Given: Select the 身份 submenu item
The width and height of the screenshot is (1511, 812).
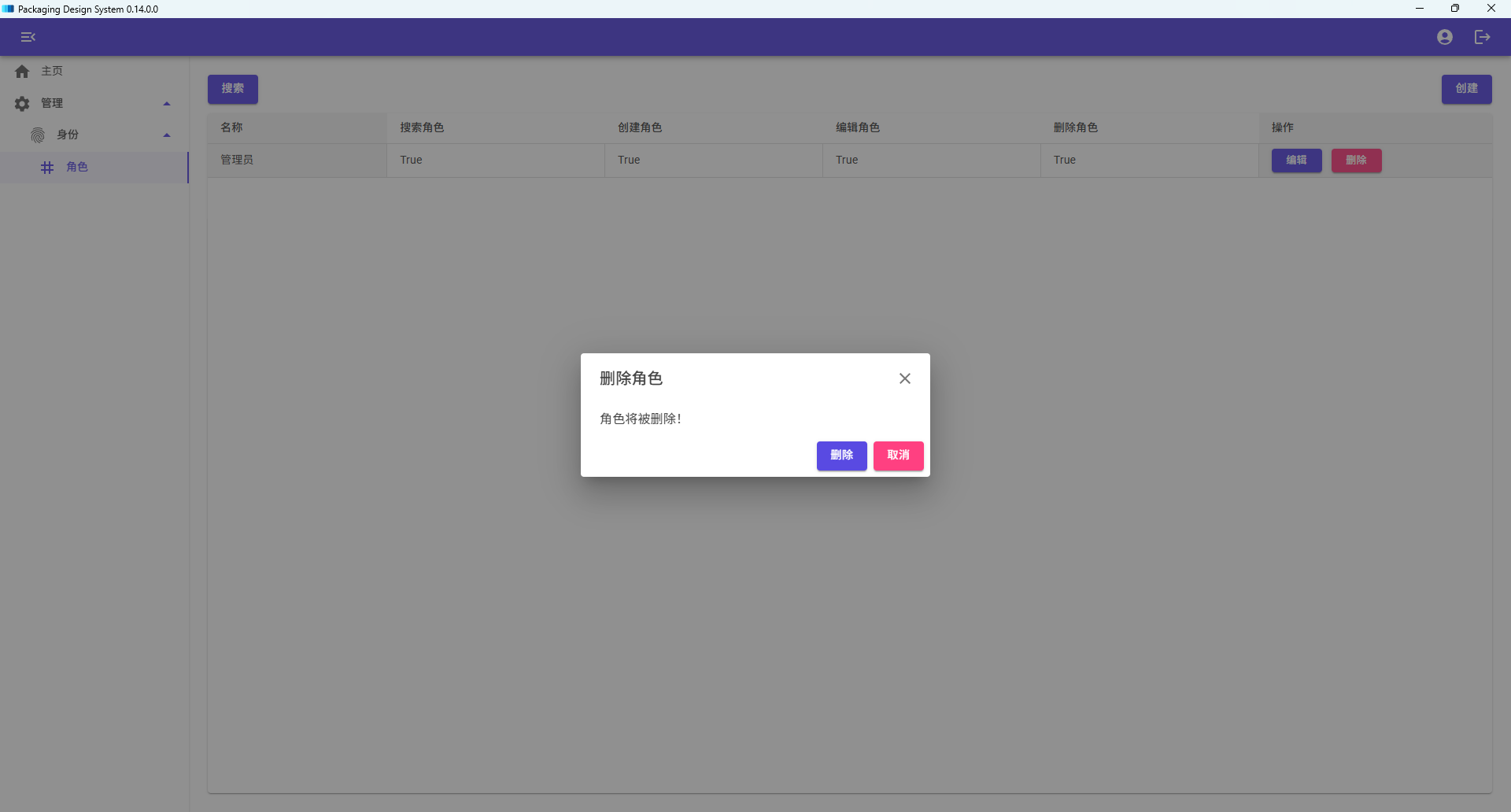Looking at the screenshot, I should [x=94, y=135].
